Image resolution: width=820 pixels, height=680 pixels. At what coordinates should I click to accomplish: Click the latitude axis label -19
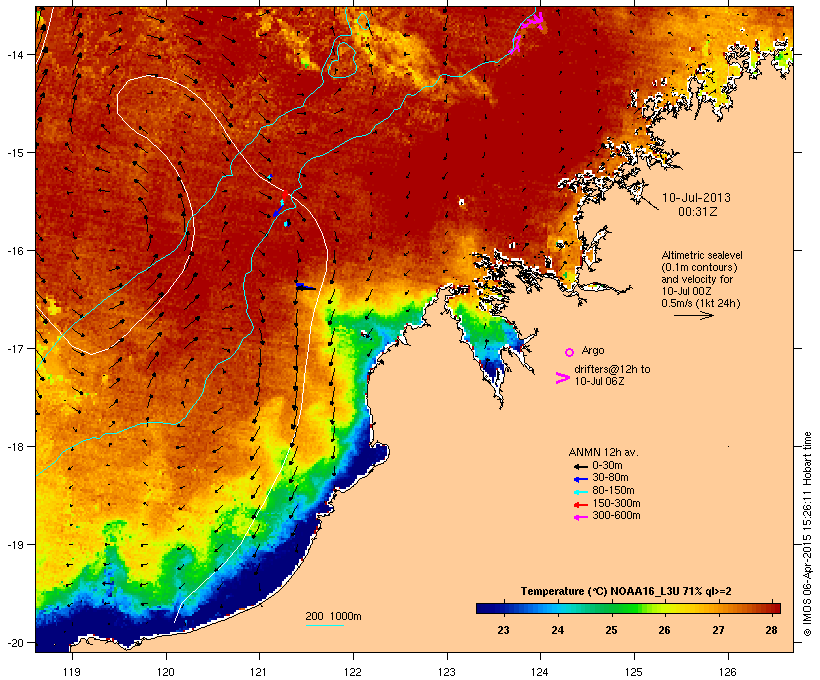(x=15, y=545)
